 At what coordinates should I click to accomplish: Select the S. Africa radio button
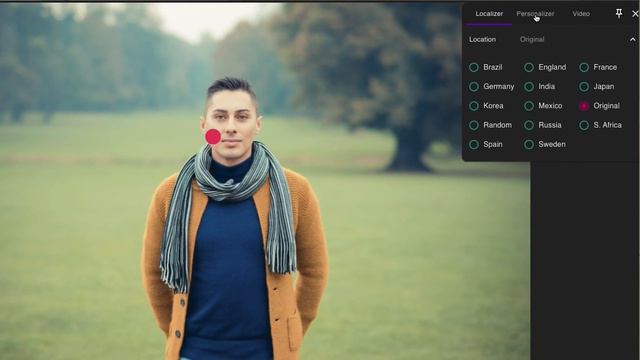pos(584,125)
